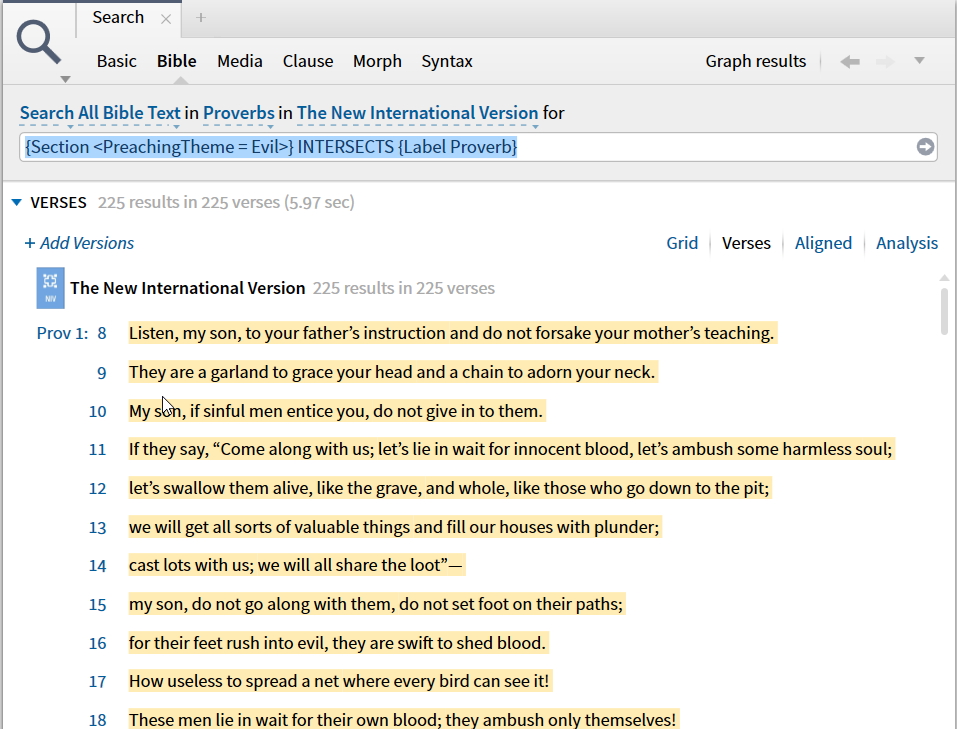Open verse 9 reference link
This screenshot has height=729, width=957.
coord(101,373)
